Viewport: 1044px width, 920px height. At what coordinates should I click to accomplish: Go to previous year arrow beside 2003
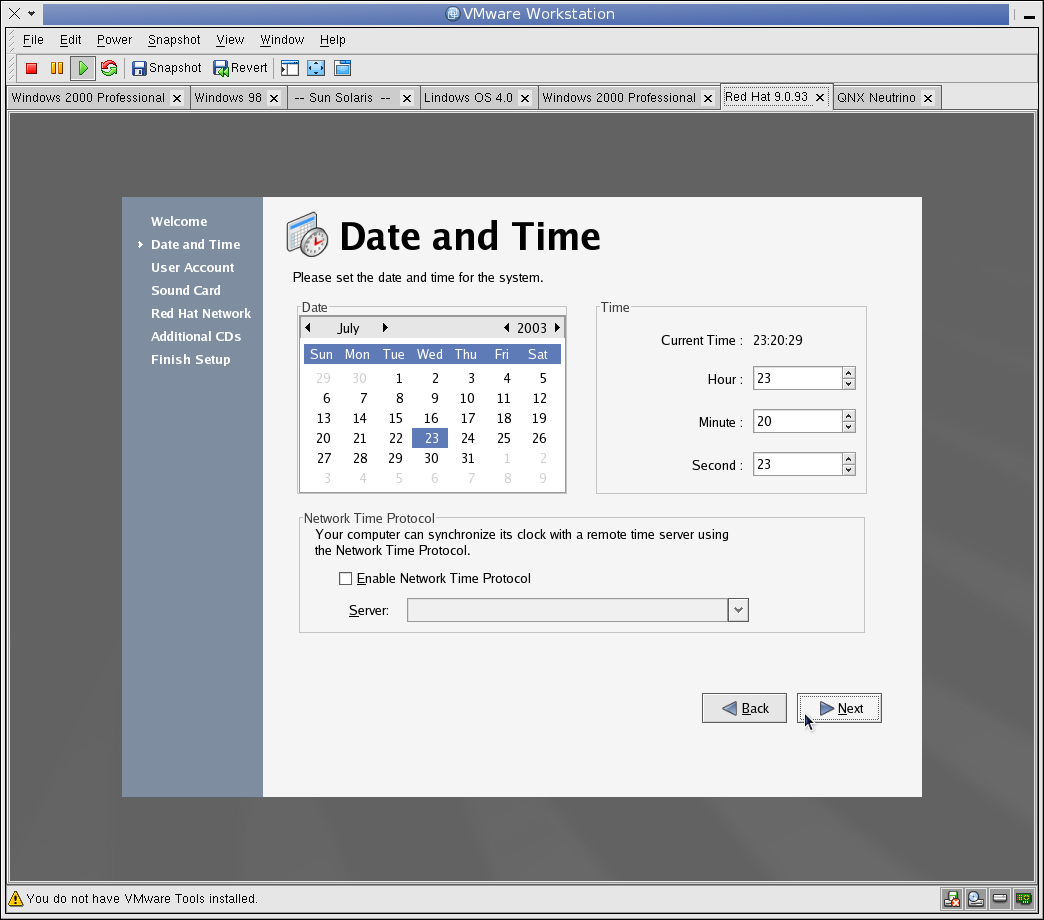(507, 328)
